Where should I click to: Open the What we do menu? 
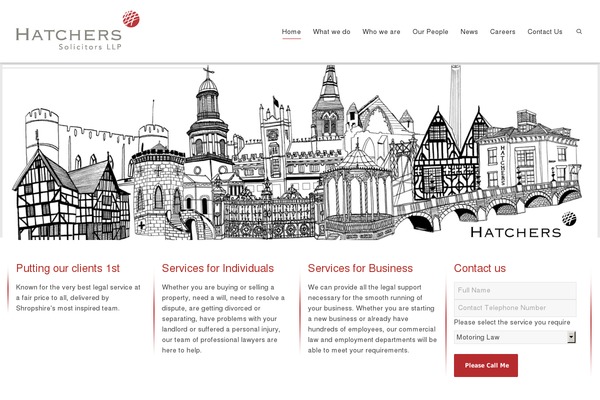331,32
